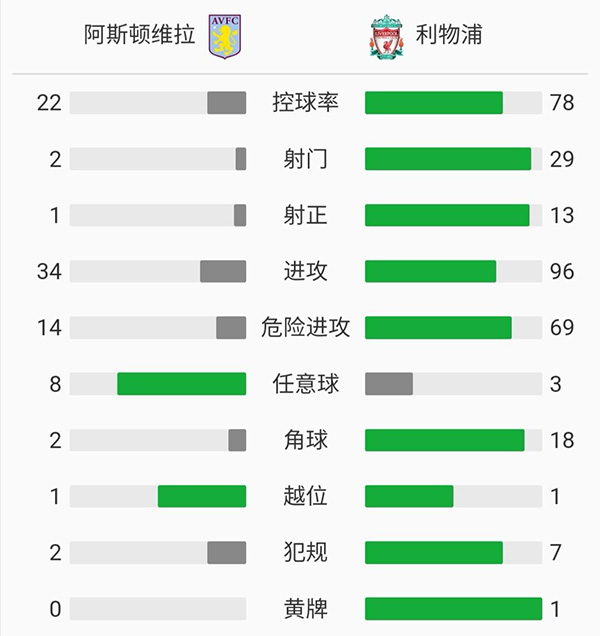Click Liverpool's 射正 shots-on-target bar
Image resolution: width=600 pixels, height=636 pixels.
[x=447, y=215]
